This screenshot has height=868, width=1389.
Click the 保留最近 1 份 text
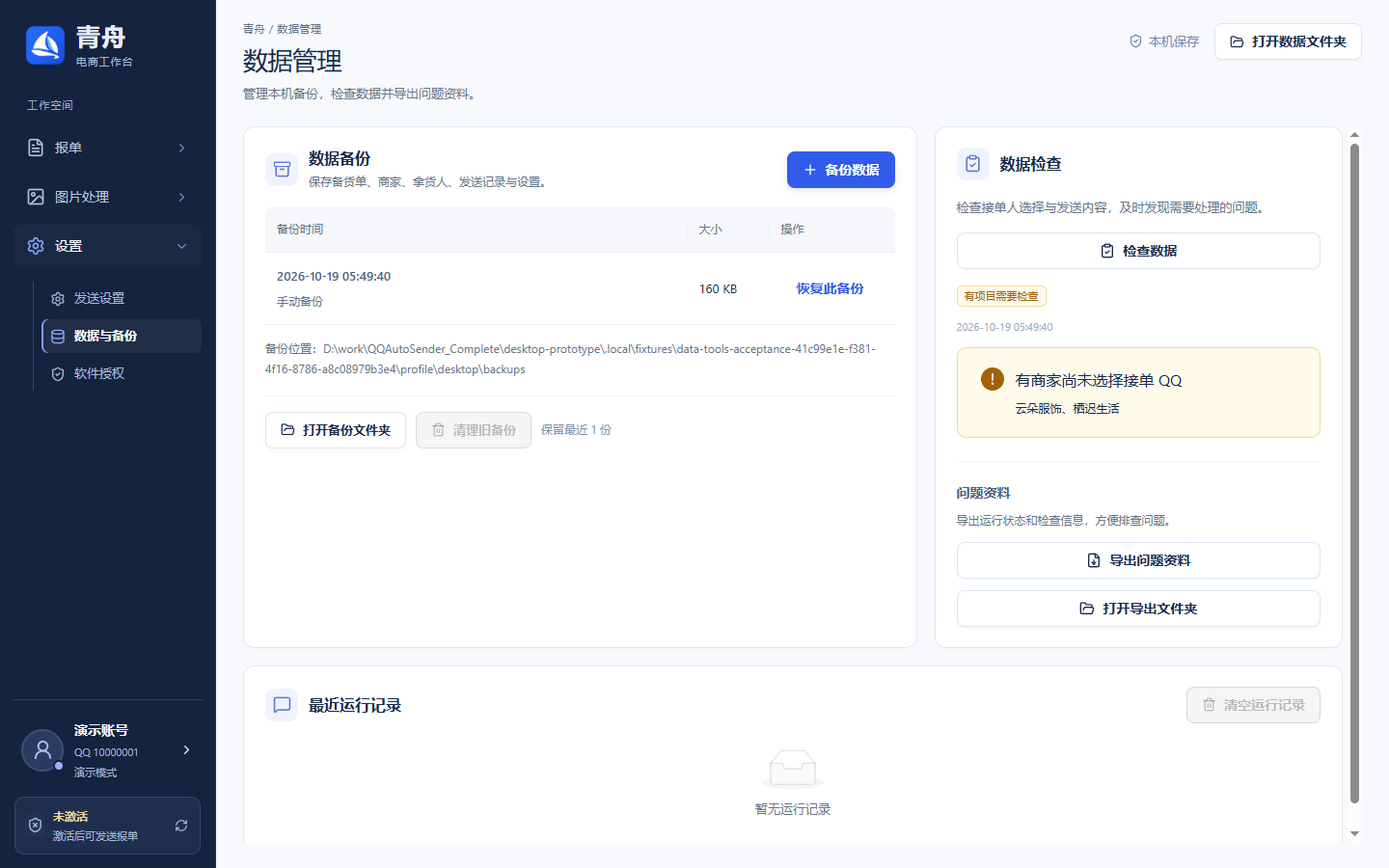pyautogui.click(x=576, y=430)
